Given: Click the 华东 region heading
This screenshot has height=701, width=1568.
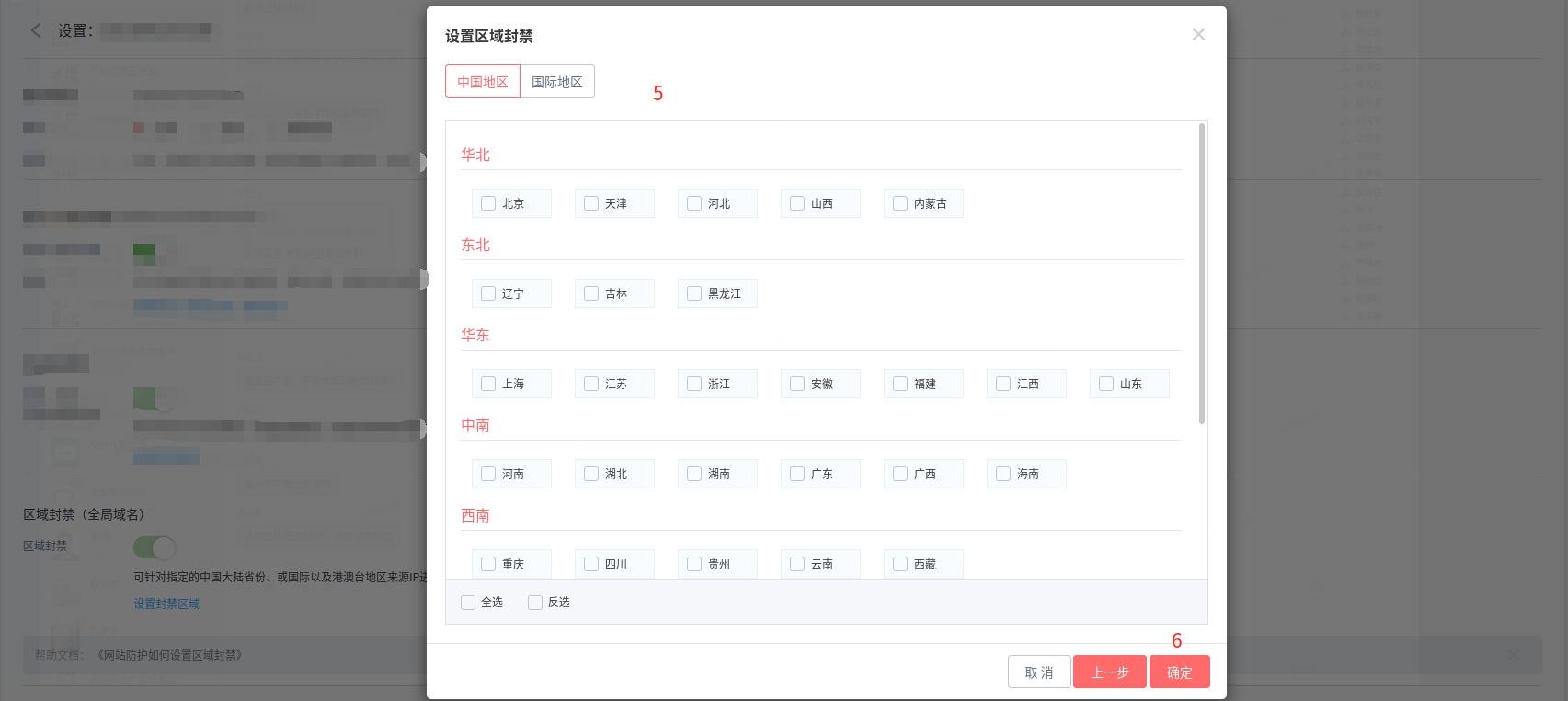Looking at the screenshot, I should point(475,335).
